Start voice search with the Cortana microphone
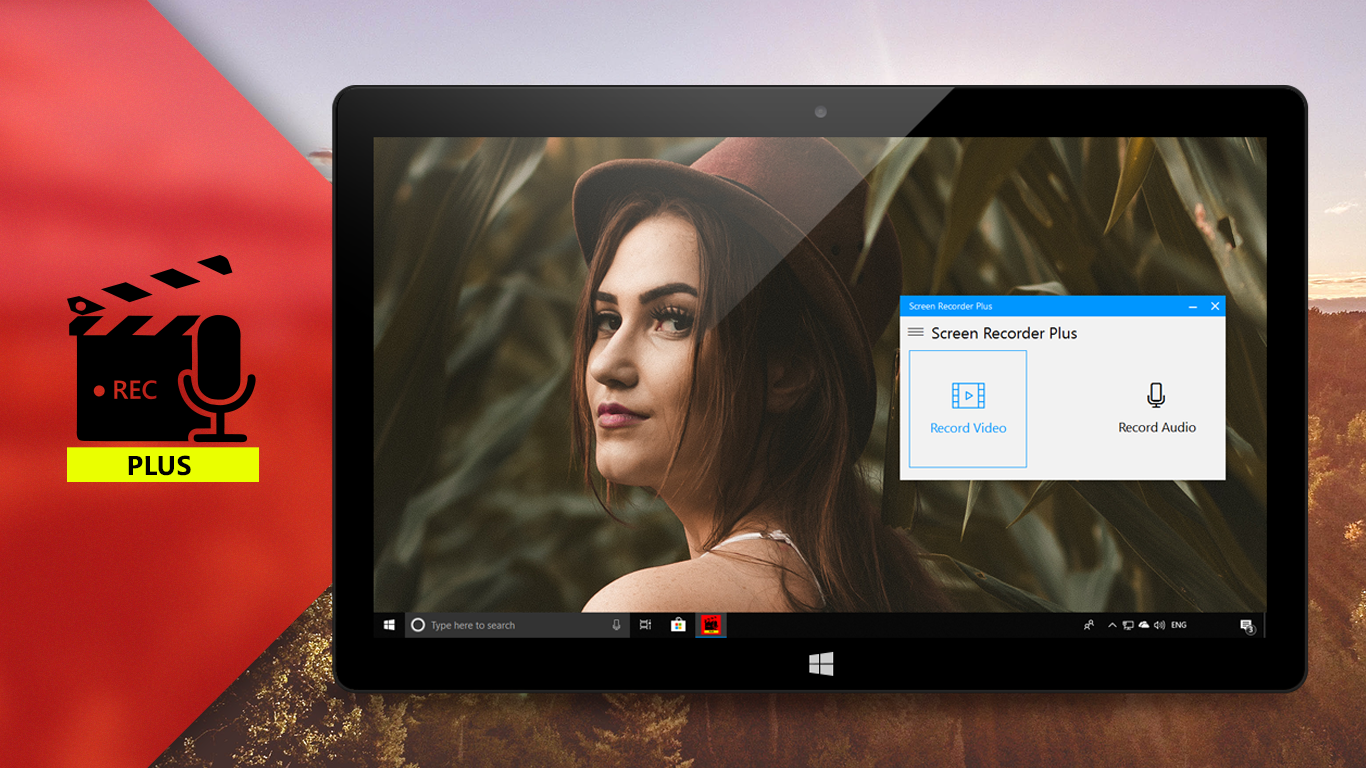The image size is (1366, 768). click(x=616, y=624)
